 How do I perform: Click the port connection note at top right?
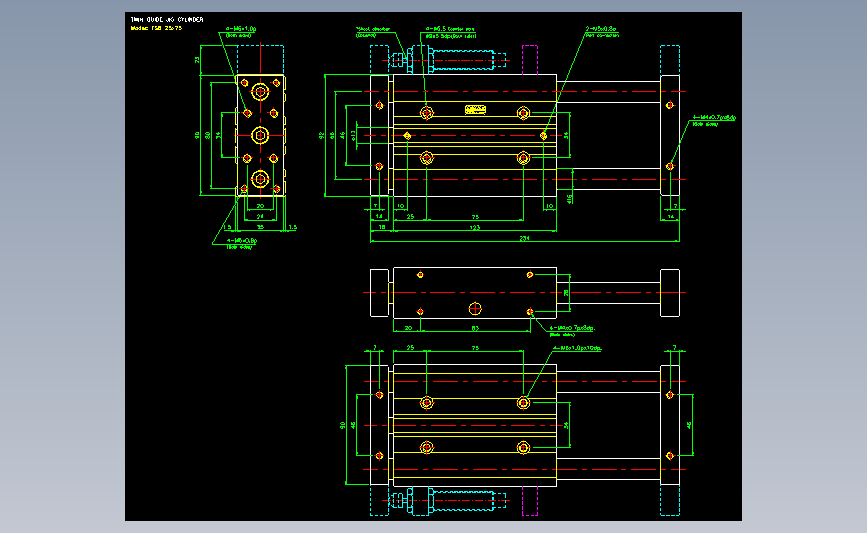602,32
